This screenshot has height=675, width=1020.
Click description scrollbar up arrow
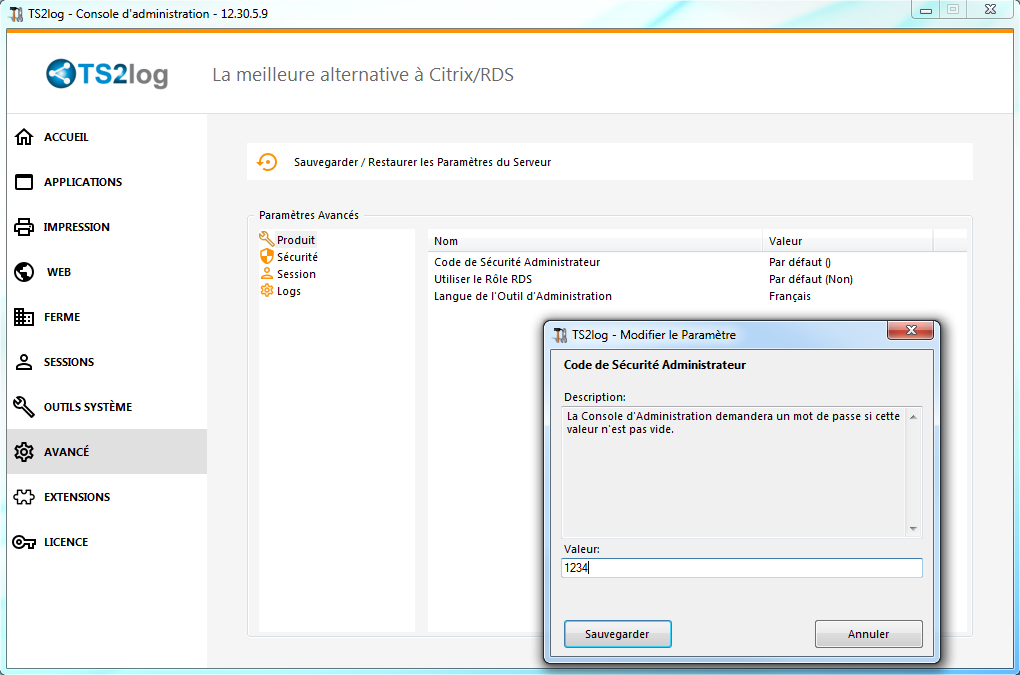pyautogui.click(x=913, y=417)
